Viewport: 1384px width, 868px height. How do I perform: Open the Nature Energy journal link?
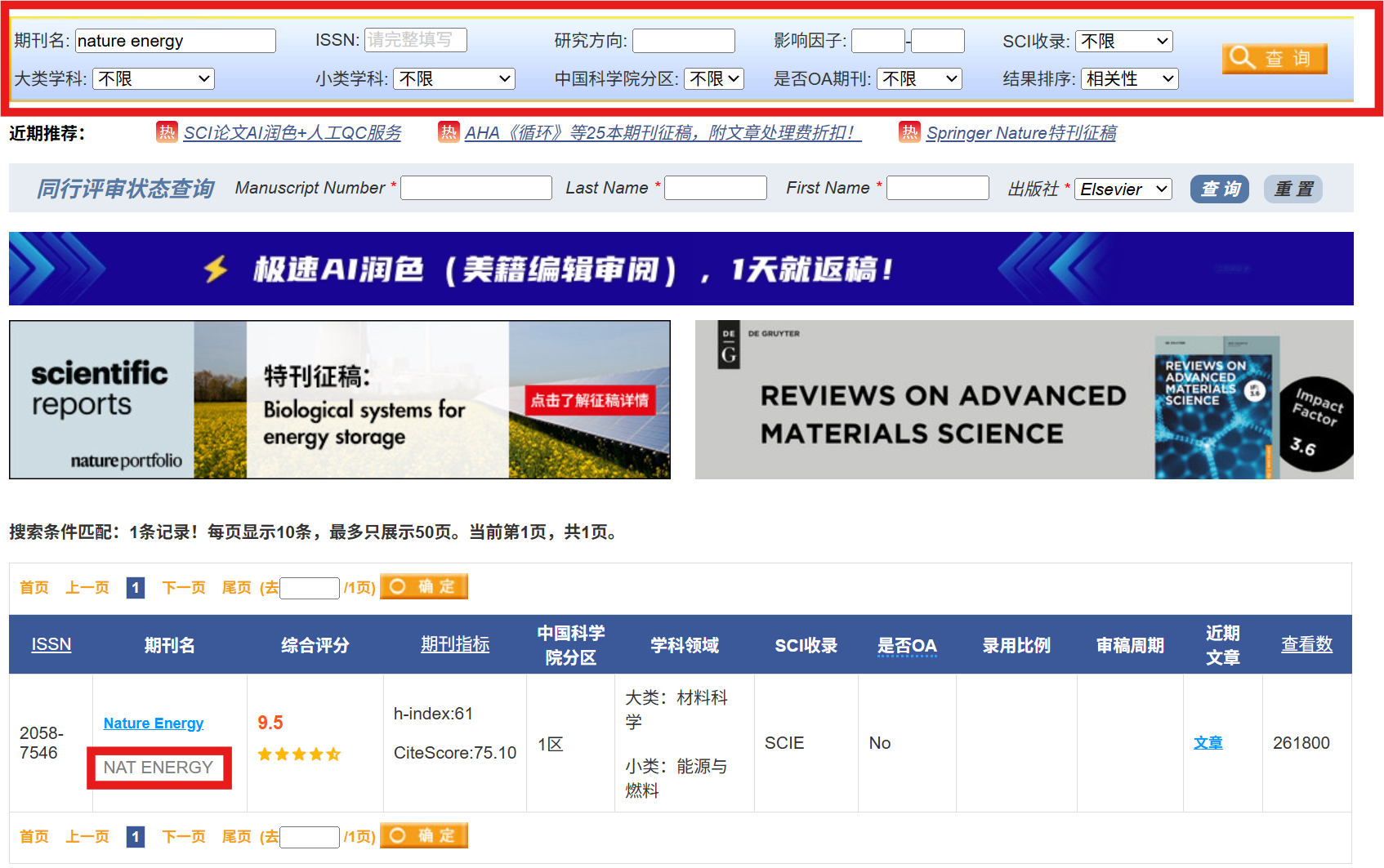[154, 723]
